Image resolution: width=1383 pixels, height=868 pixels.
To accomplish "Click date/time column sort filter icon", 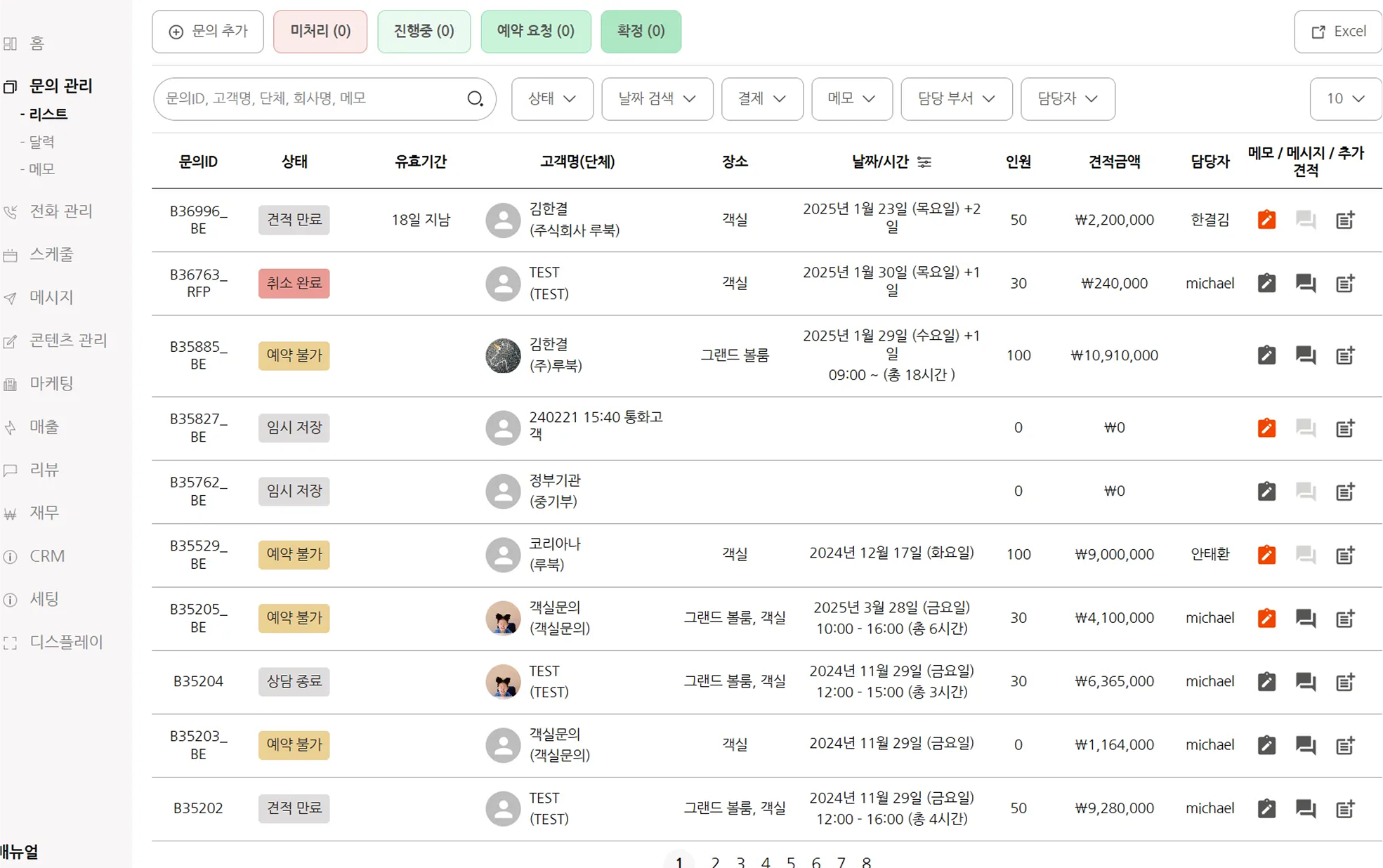I will [x=924, y=162].
